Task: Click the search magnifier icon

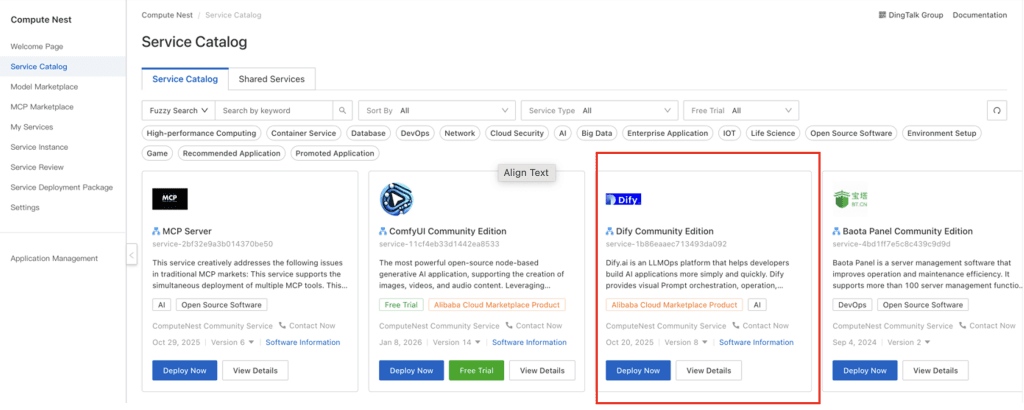Action: pyautogui.click(x=342, y=110)
